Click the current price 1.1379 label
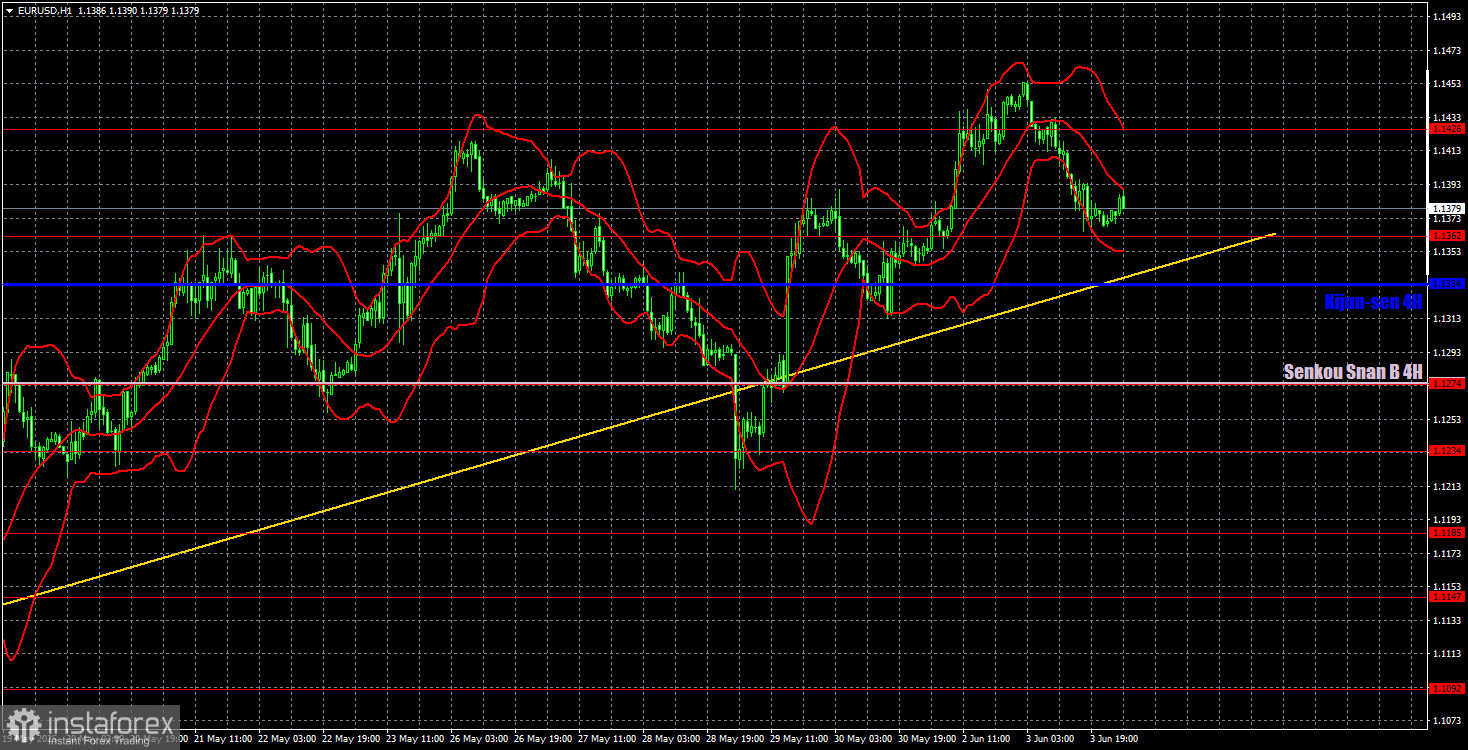The image size is (1468, 750). click(1448, 208)
